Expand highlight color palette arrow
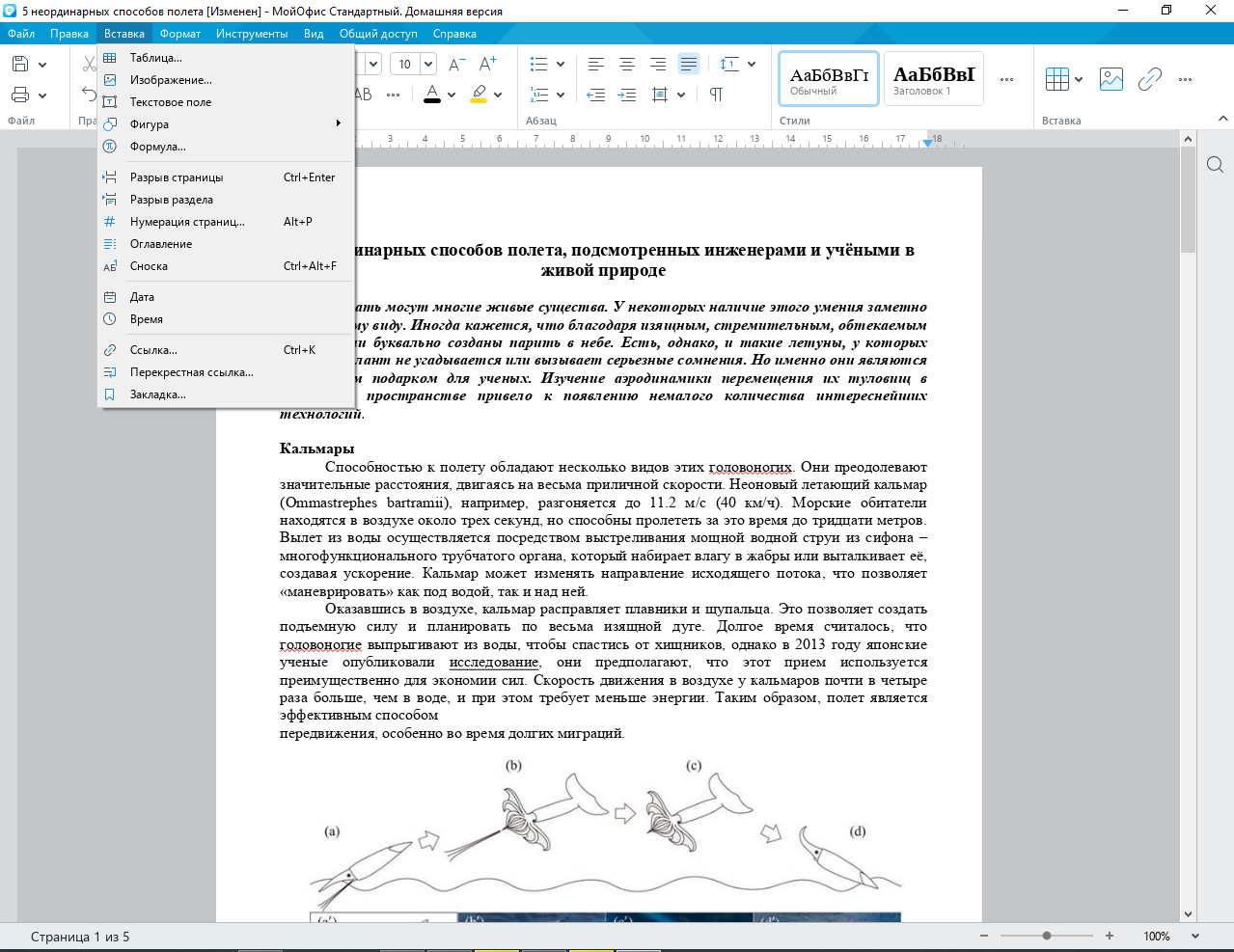 tap(498, 95)
